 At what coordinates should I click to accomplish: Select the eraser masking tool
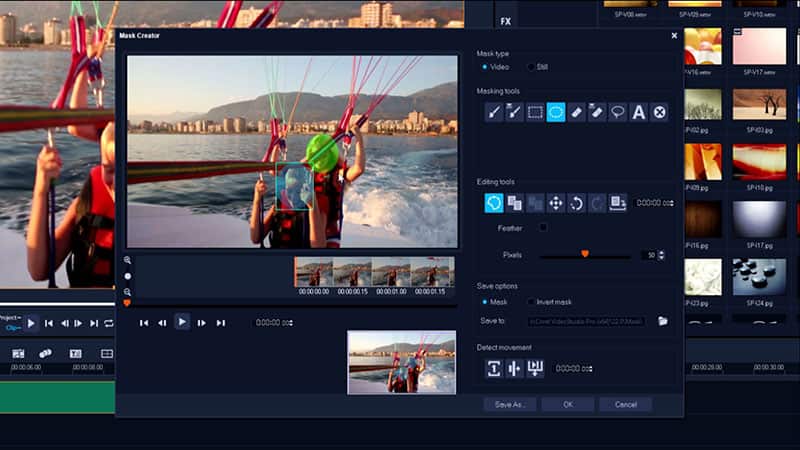(x=577, y=112)
